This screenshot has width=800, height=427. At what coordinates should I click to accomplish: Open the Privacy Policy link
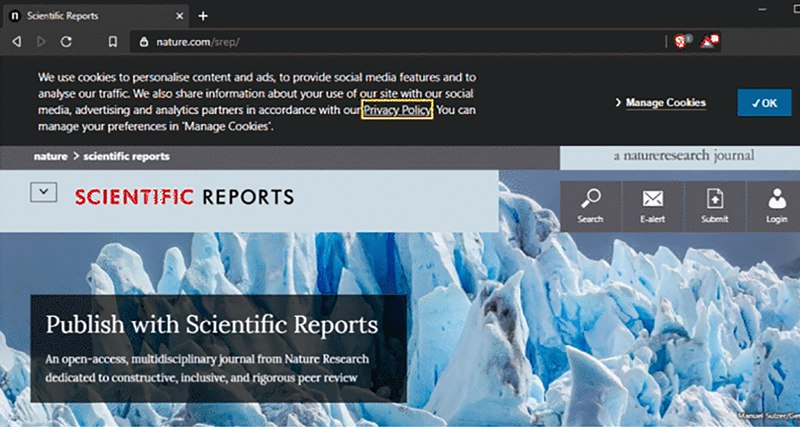(397, 109)
